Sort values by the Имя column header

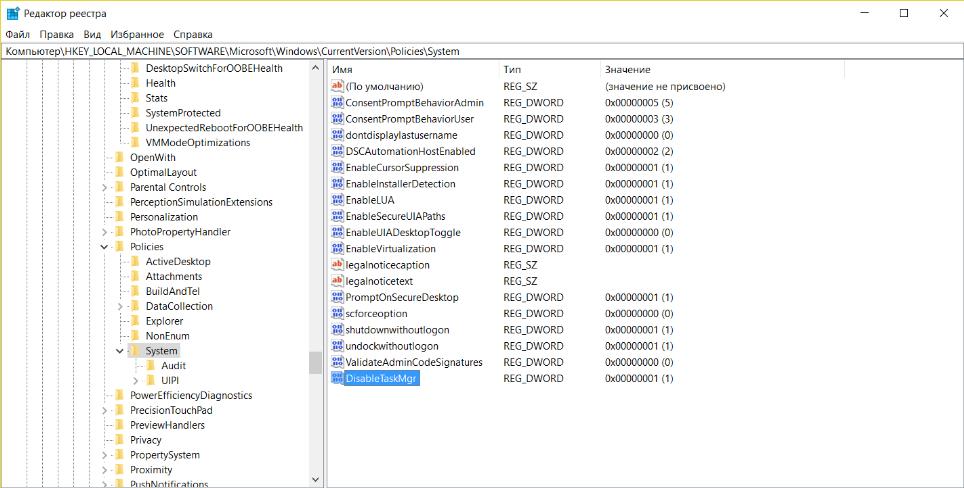pyautogui.click(x=413, y=69)
